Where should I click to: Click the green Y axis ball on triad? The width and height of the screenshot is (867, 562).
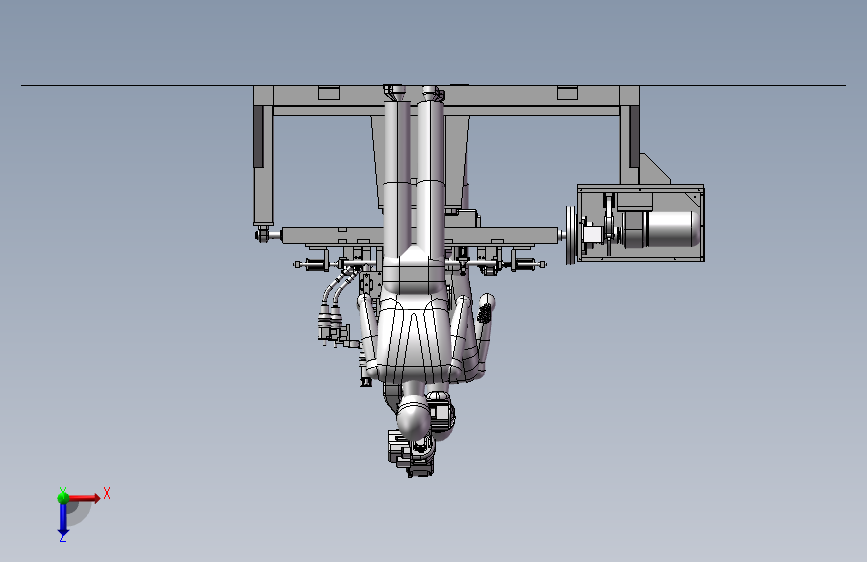[x=63, y=498]
